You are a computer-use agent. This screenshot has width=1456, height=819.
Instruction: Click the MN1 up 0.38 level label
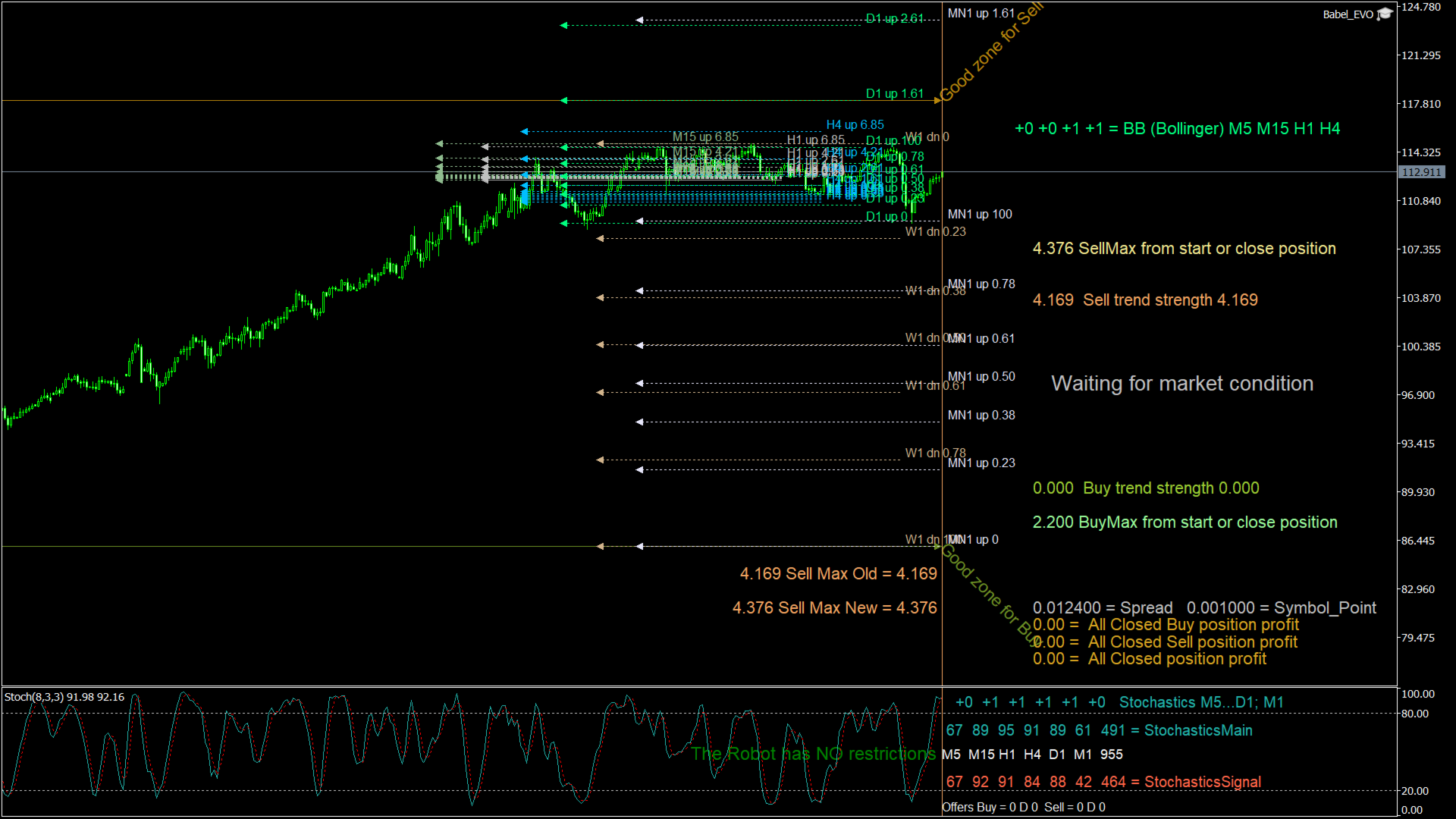(x=981, y=416)
